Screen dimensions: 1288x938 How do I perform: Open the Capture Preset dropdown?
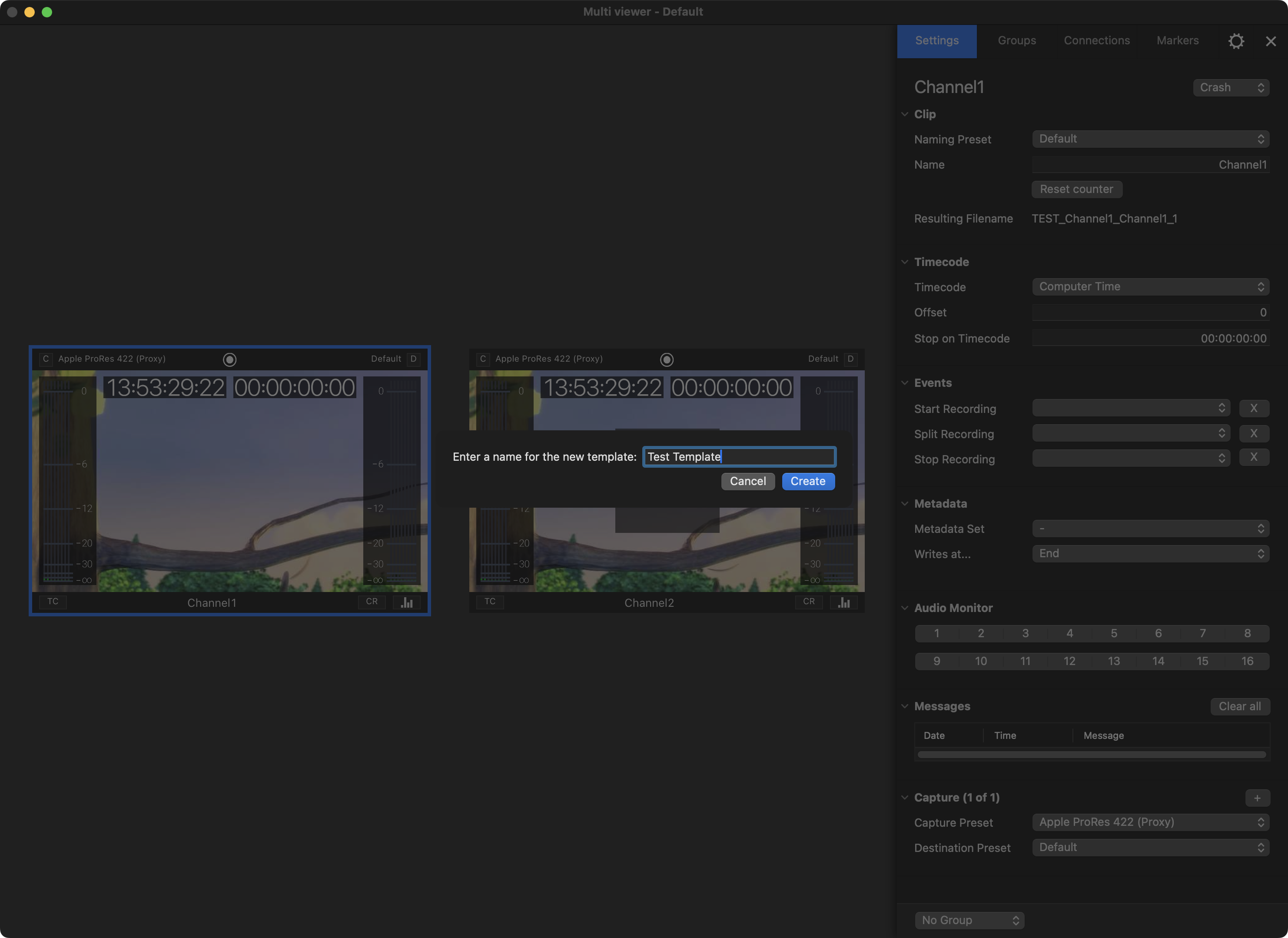(x=1151, y=823)
